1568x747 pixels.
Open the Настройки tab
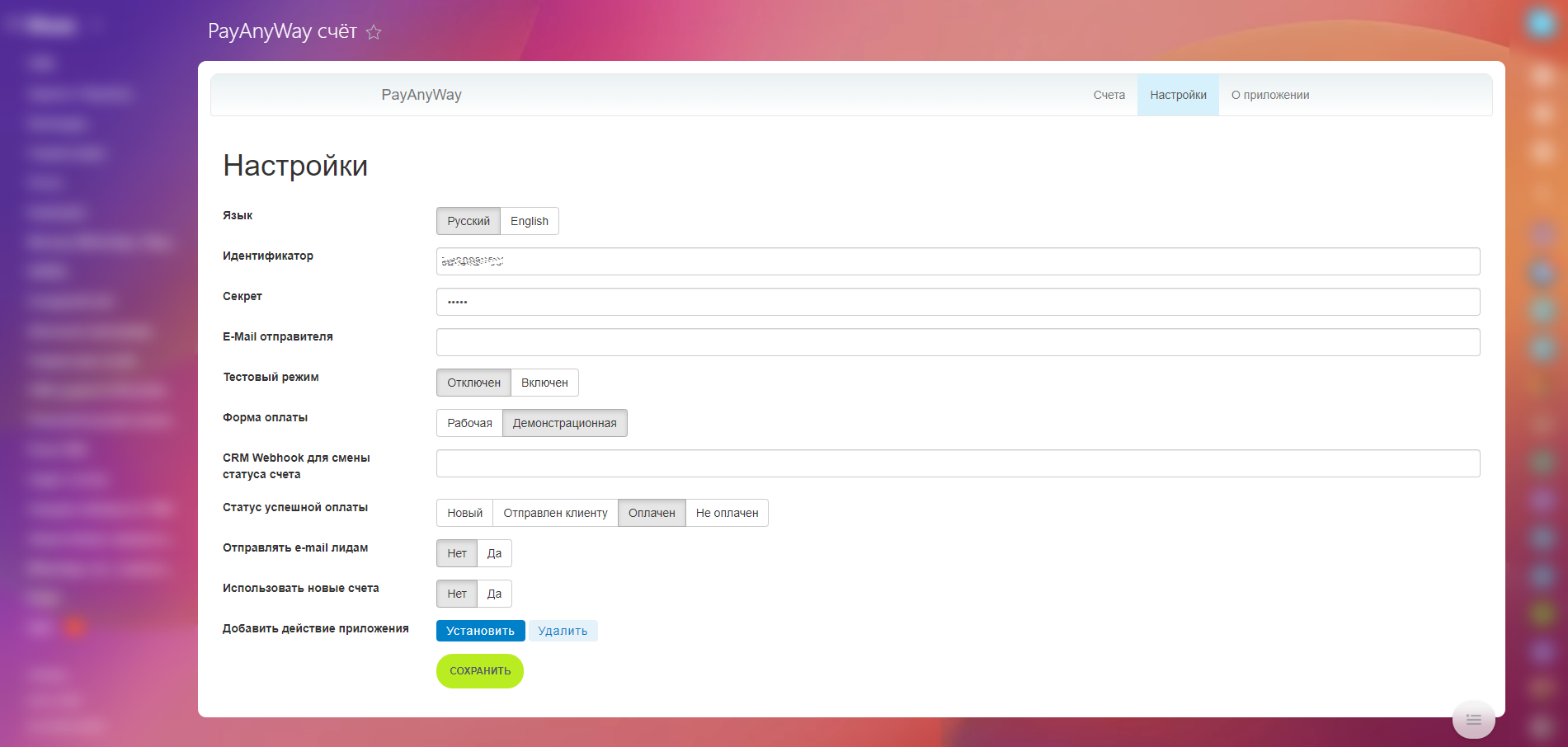tap(1179, 95)
